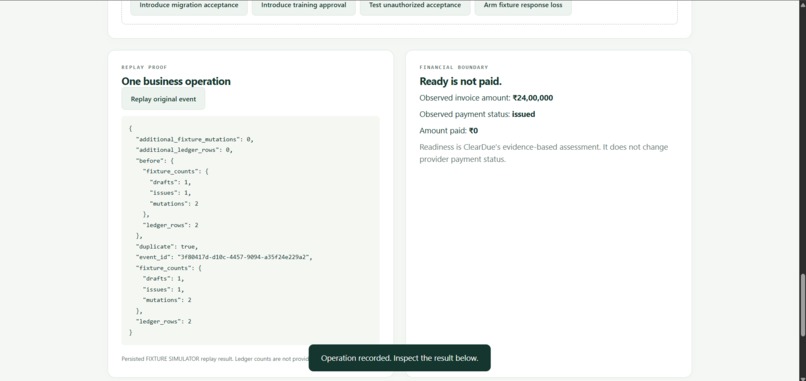Click the 'One business operation' heading
This screenshot has width=806, height=381.
pos(176,81)
